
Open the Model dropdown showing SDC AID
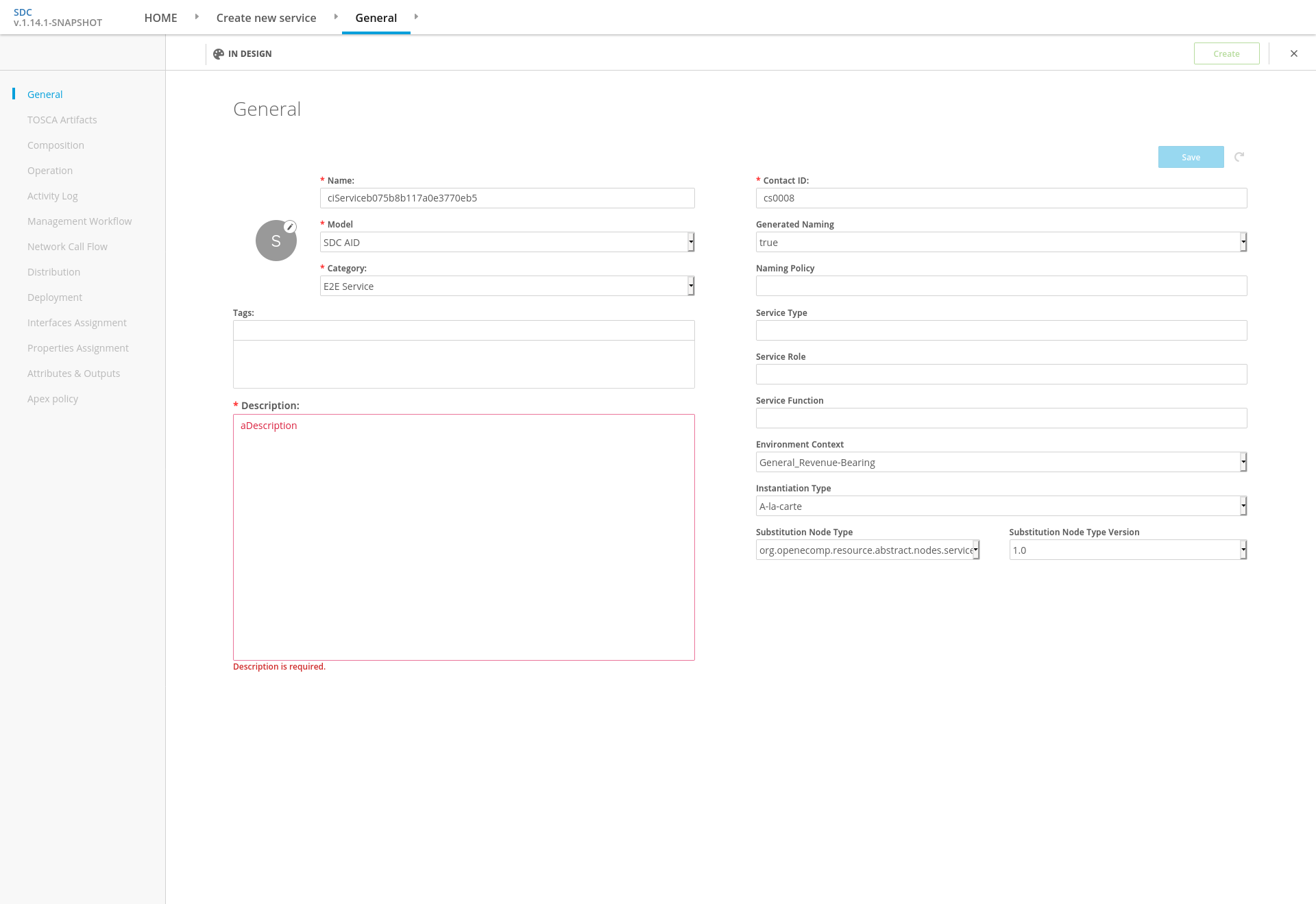pyautogui.click(x=507, y=242)
